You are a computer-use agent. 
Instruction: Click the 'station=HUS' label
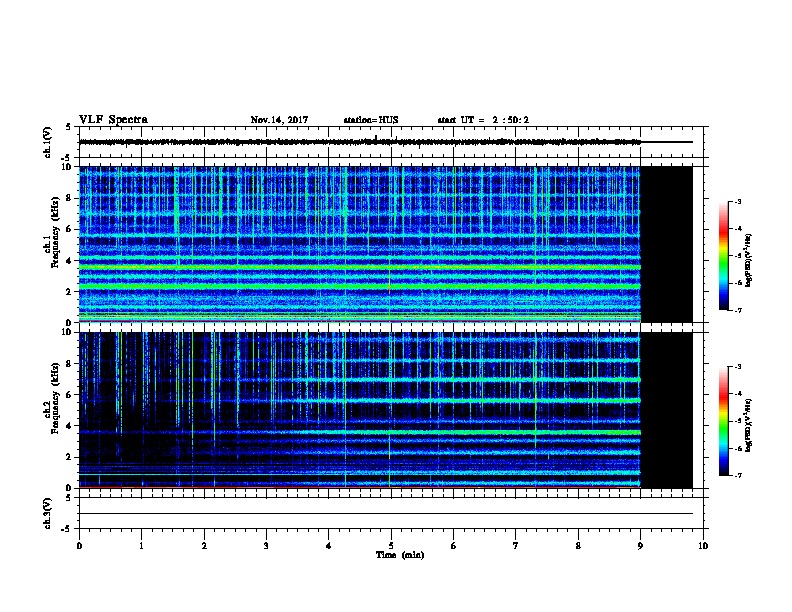click(x=371, y=120)
